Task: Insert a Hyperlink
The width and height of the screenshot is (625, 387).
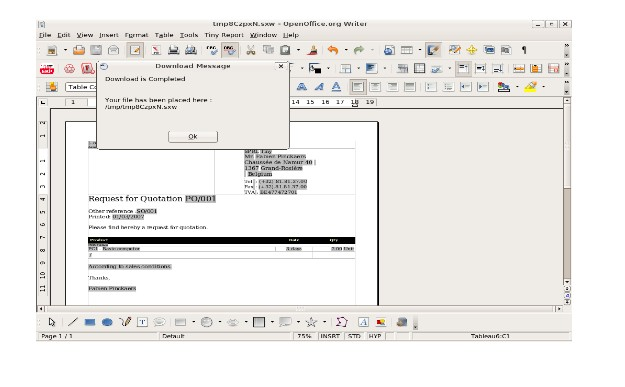Action: (x=389, y=50)
